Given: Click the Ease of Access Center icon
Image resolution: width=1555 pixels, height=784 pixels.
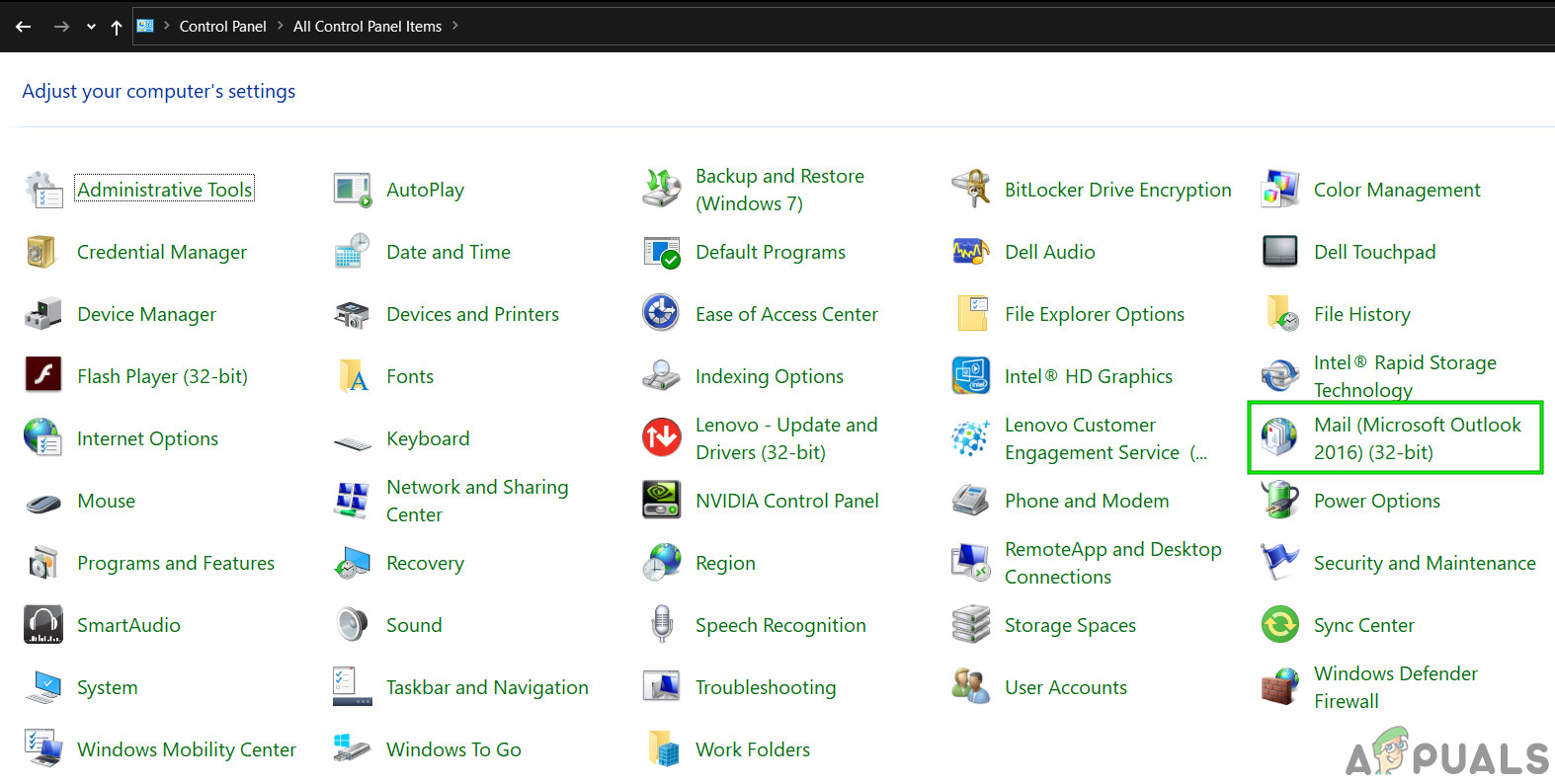Looking at the screenshot, I should coord(661,313).
